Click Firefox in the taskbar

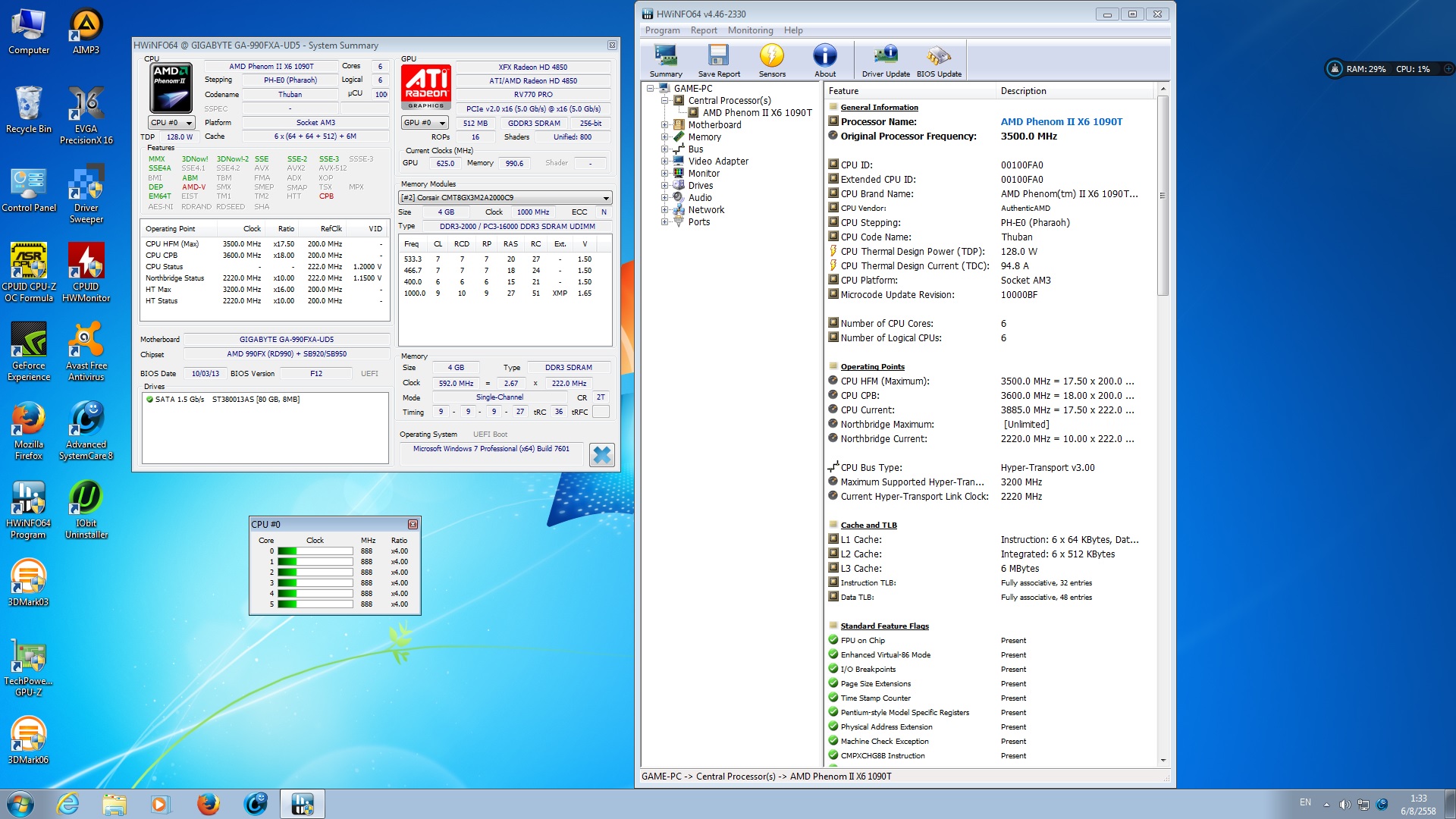(208, 804)
